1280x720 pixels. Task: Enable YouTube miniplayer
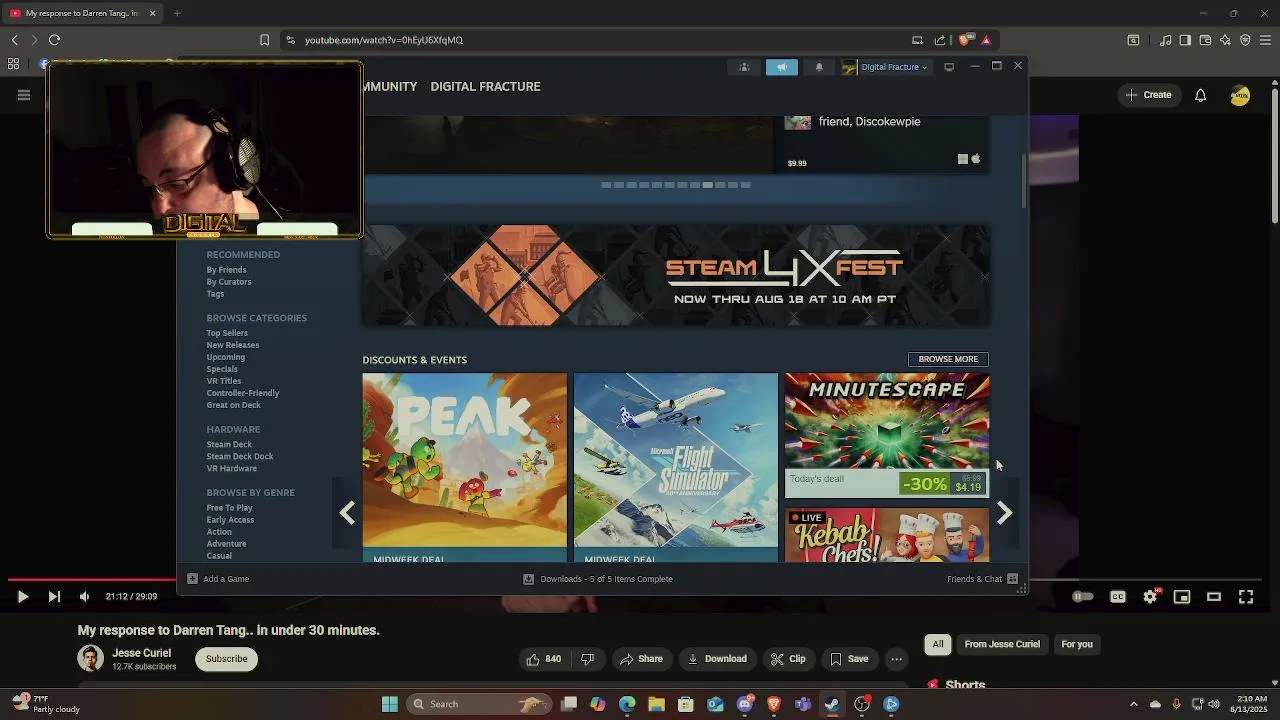coord(1182,597)
